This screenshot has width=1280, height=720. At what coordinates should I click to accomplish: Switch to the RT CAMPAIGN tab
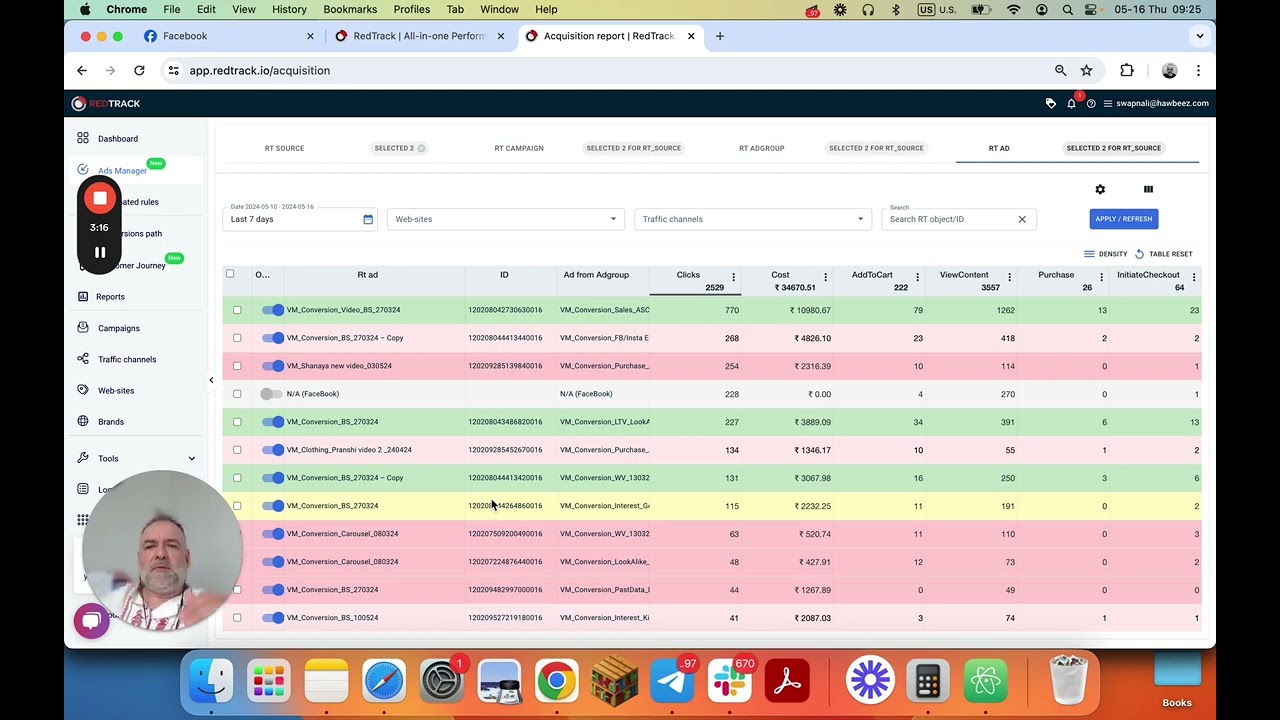pos(519,148)
